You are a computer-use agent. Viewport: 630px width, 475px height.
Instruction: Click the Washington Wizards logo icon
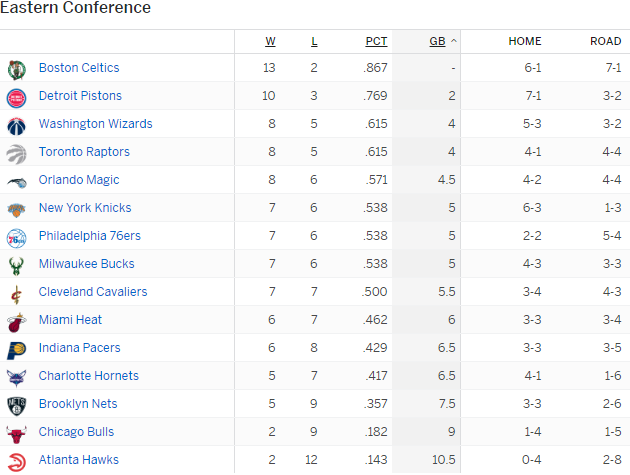tap(16, 125)
